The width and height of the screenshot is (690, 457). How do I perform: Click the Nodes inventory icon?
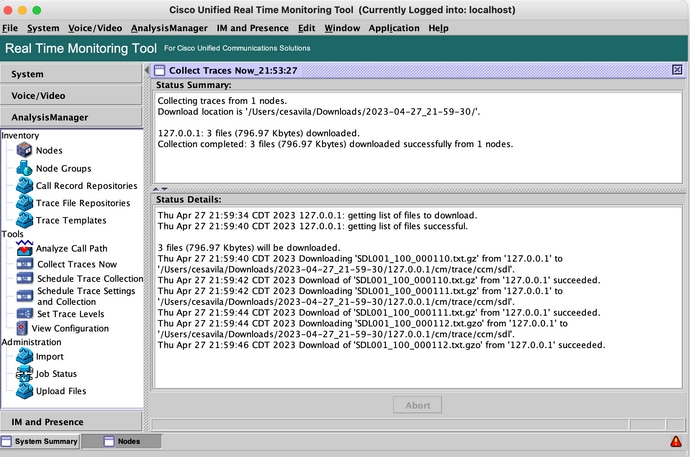point(24,150)
